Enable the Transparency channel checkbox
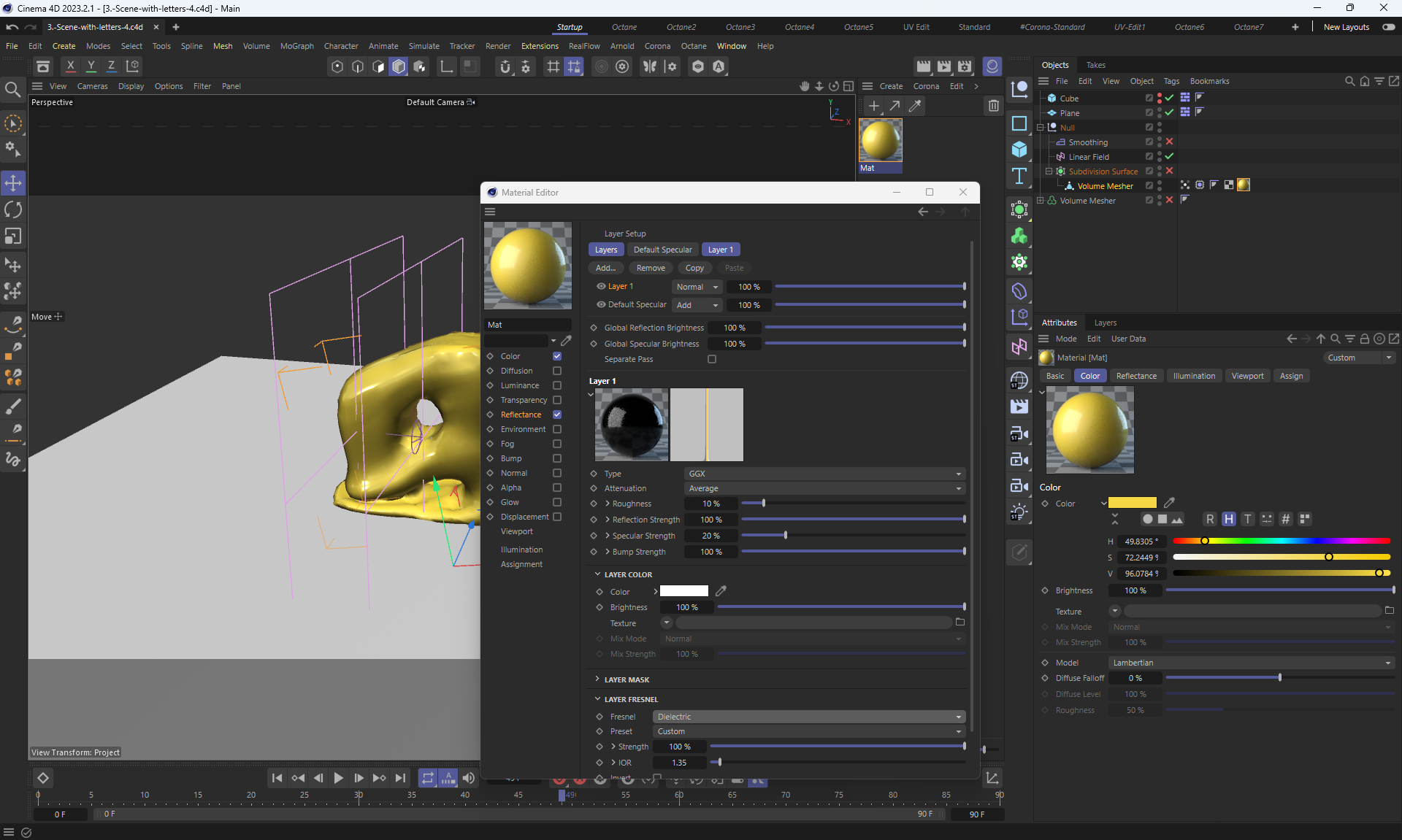The height and width of the screenshot is (840, 1402). [557, 400]
